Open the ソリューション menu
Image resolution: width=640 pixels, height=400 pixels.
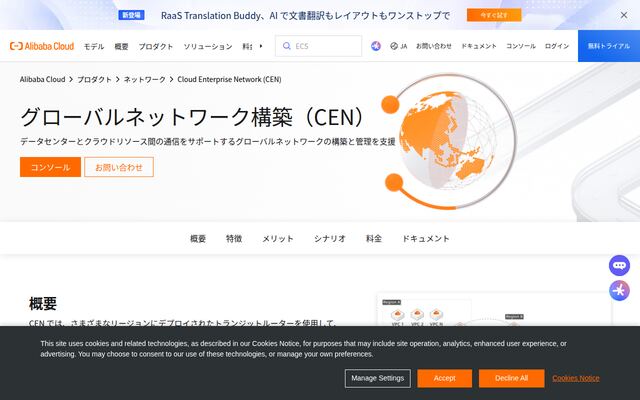coord(208,47)
